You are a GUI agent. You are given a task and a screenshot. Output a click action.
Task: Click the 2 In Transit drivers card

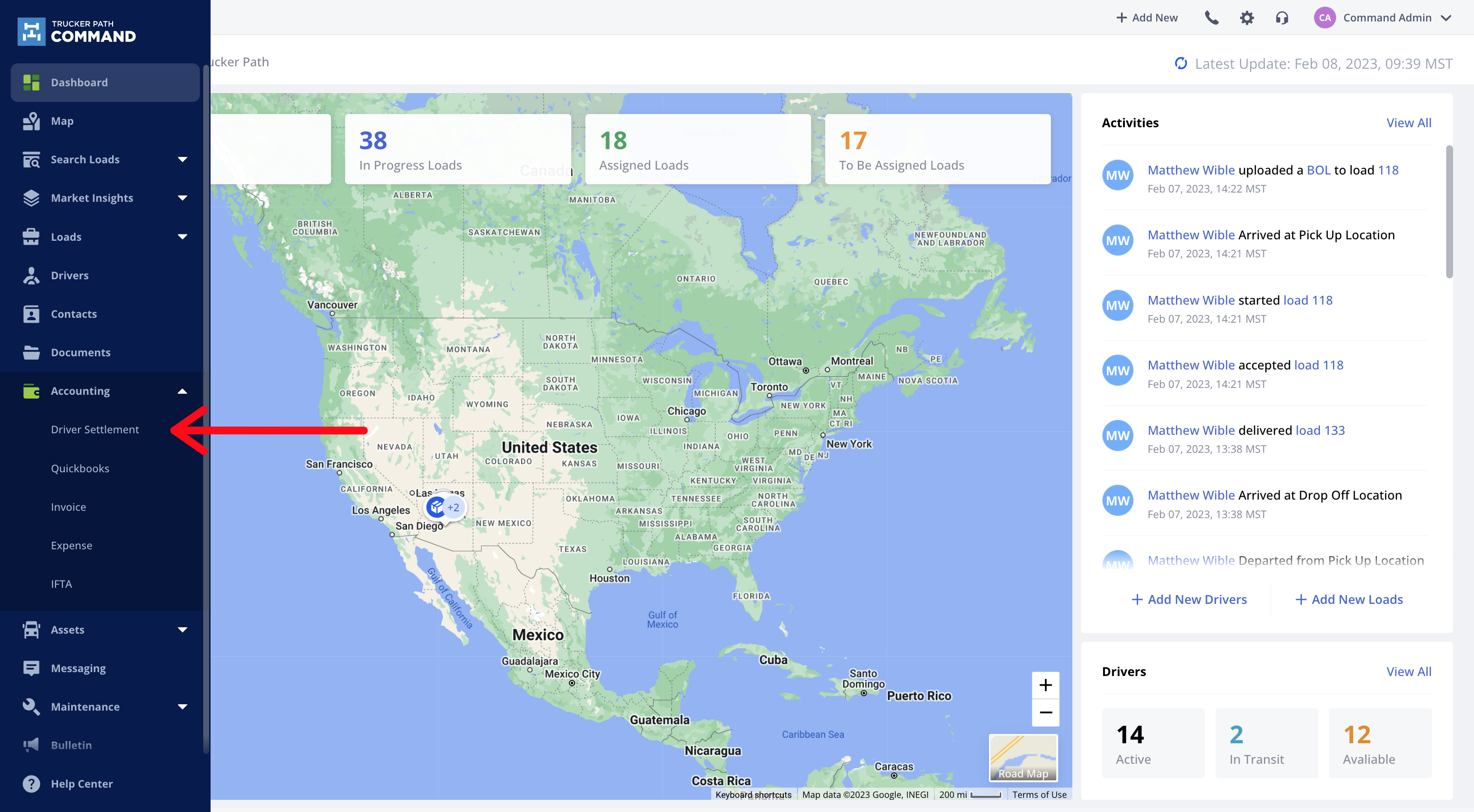pyautogui.click(x=1267, y=743)
